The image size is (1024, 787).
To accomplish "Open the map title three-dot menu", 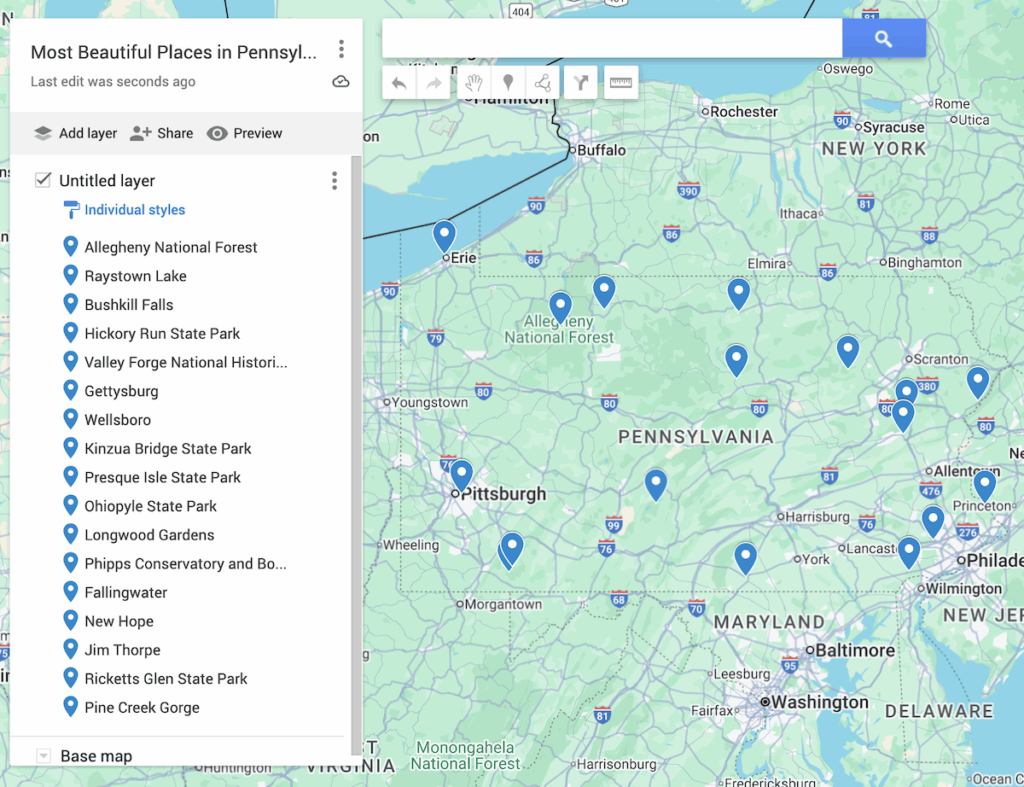I will (x=341, y=49).
